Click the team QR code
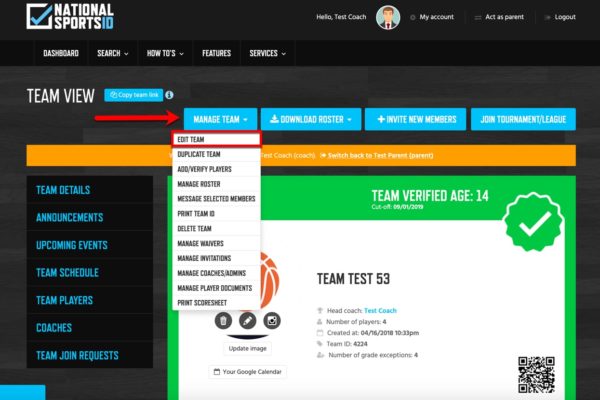 pos(536,373)
